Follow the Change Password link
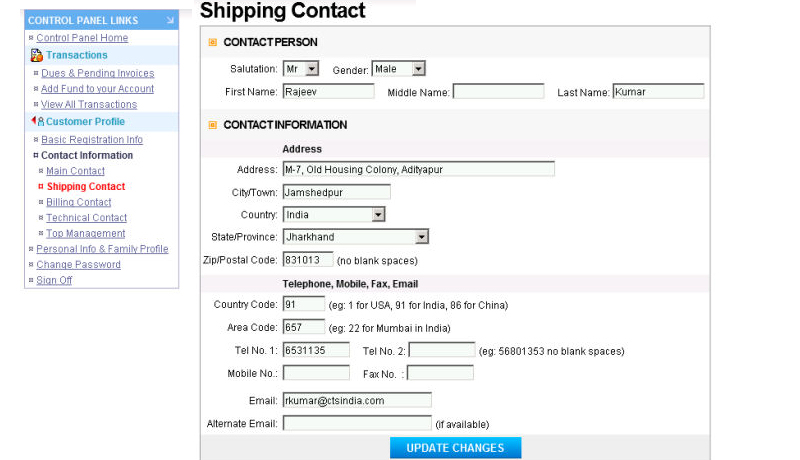The image size is (800, 460). 79,265
